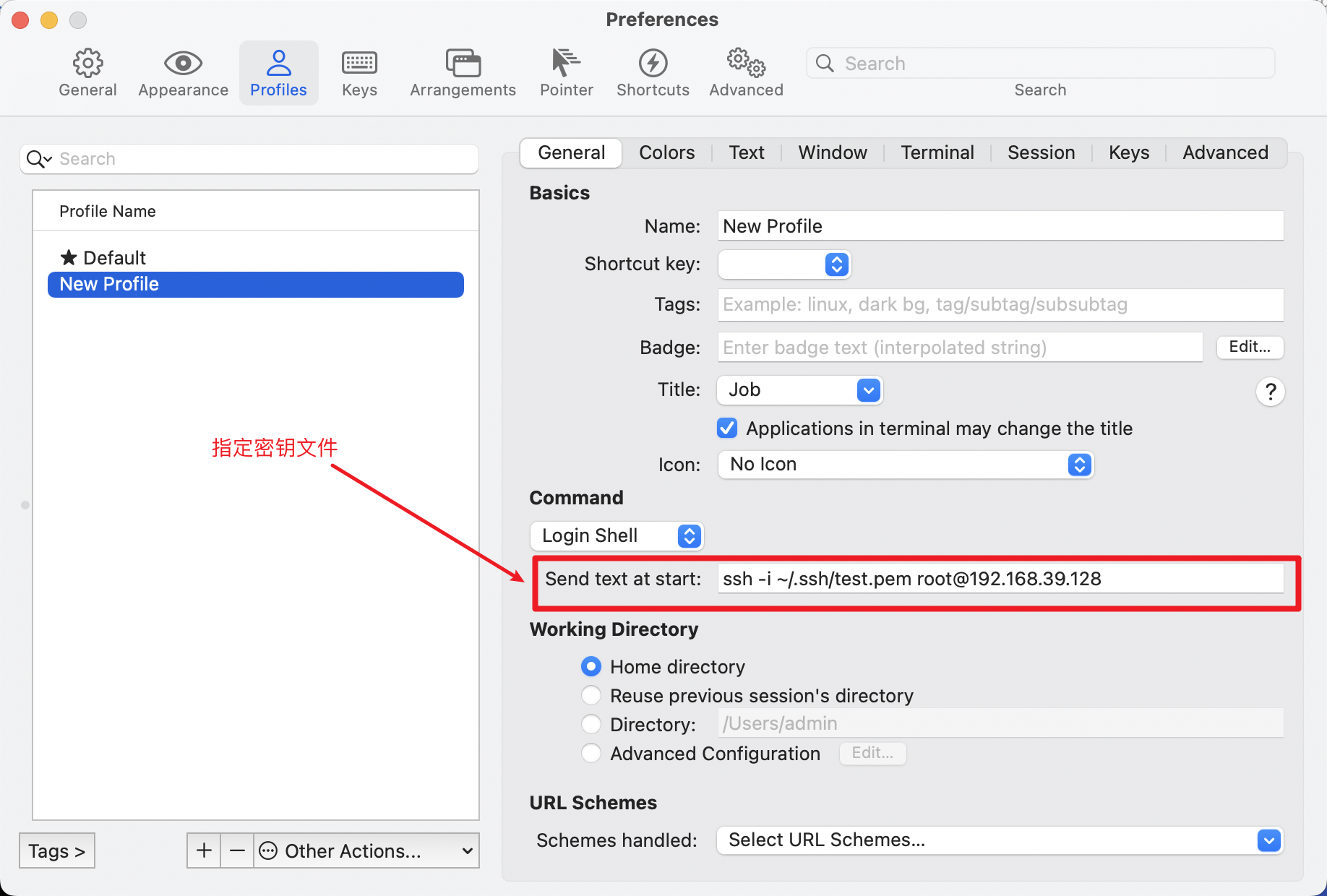Click the profile Name text field
The height and width of the screenshot is (896, 1327).
pyautogui.click(x=1000, y=226)
